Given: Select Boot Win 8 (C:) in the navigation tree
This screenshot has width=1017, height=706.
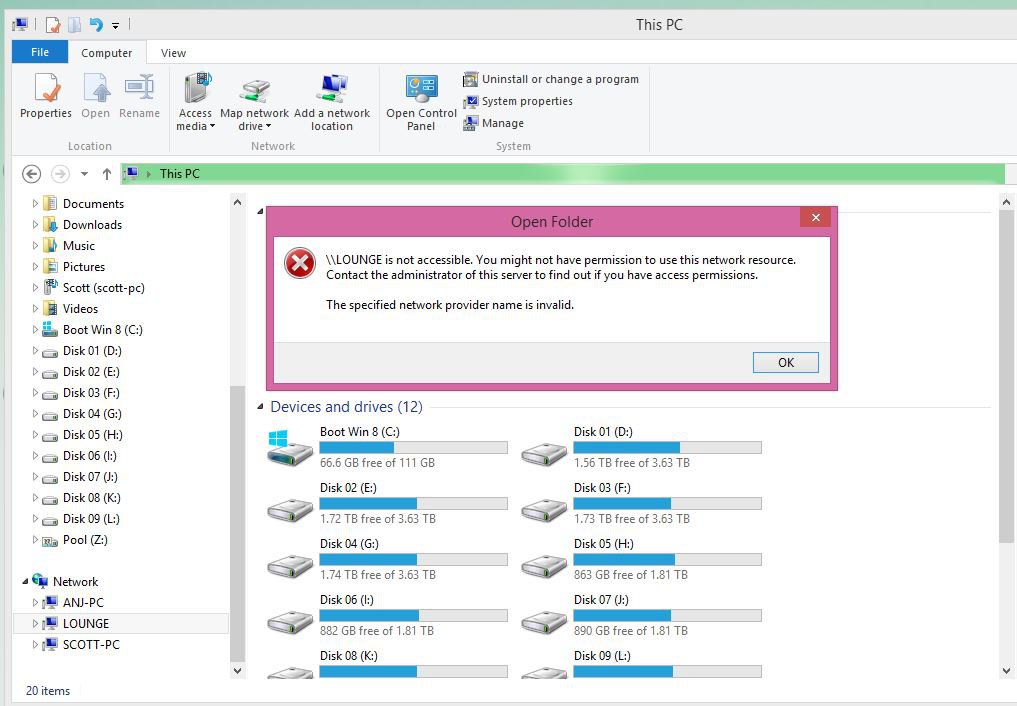Looking at the screenshot, I should tap(102, 329).
